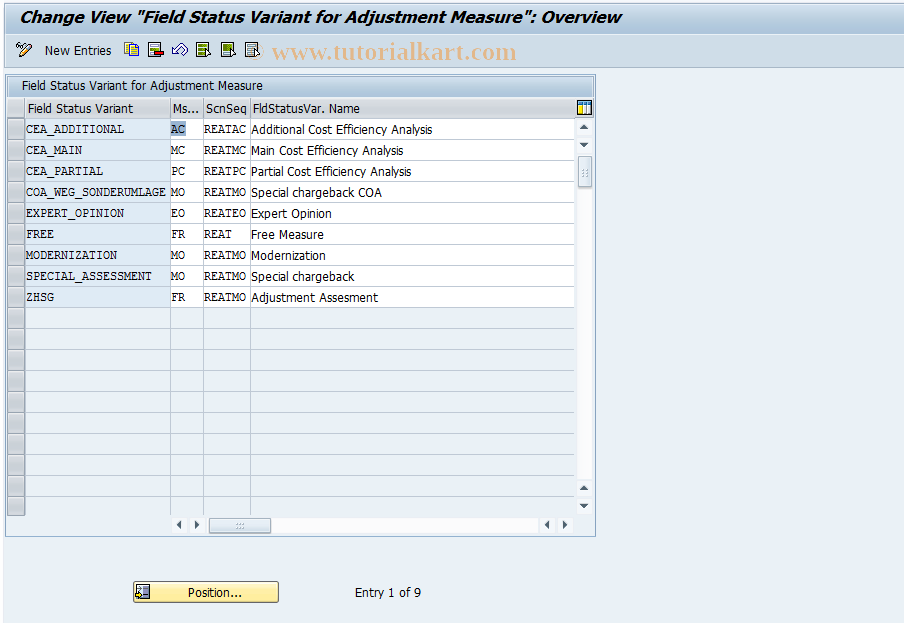
Task: Click the Ms... column header
Action: click(187, 108)
